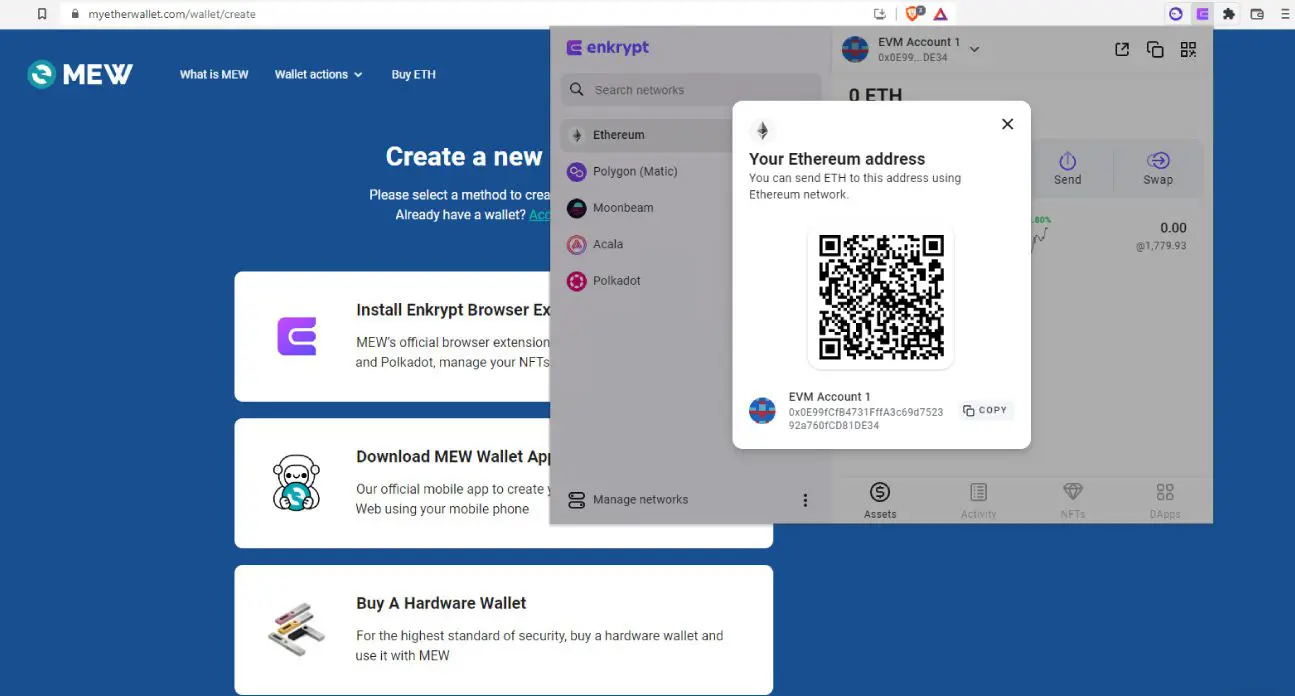The height and width of the screenshot is (696, 1295).
Task: Switch to the Assets tab
Action: pyautogui.click(x=880, y=500)
